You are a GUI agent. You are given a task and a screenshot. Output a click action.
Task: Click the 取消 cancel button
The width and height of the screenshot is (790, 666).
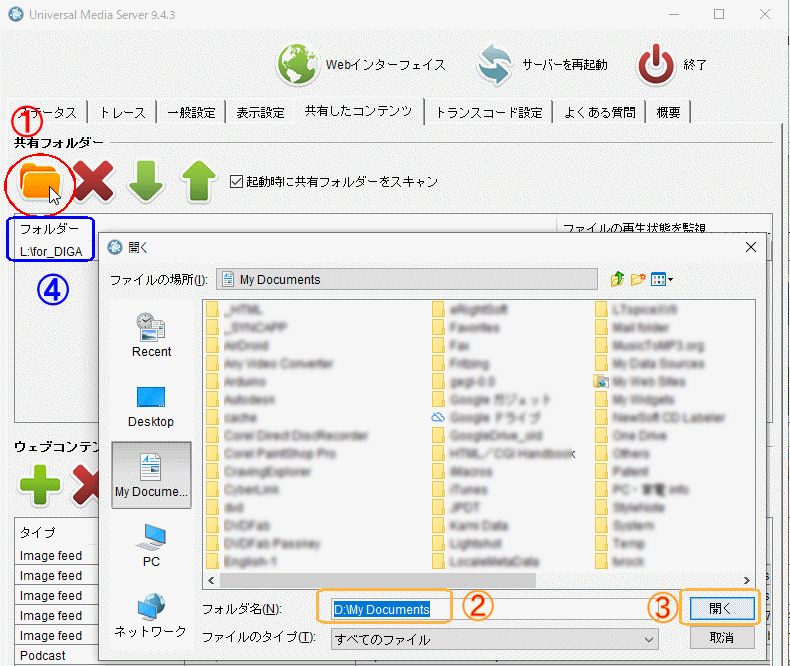pos(719,637)
